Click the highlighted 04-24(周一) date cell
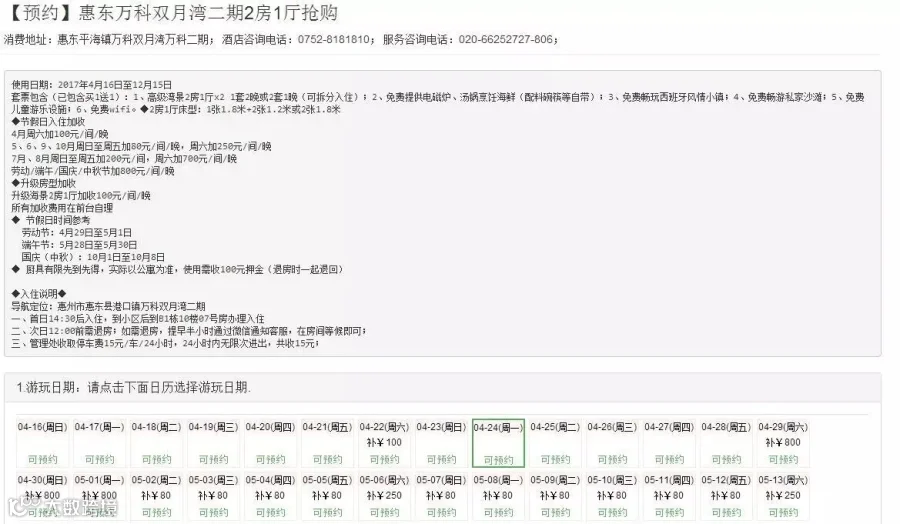 click(x=498, y=443)
